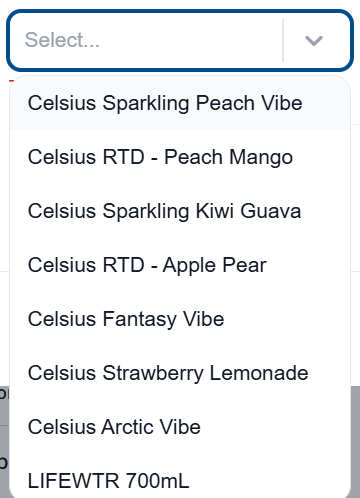Select the Apple Pear RTD item

pyautogui.click(x=180, y=265)
